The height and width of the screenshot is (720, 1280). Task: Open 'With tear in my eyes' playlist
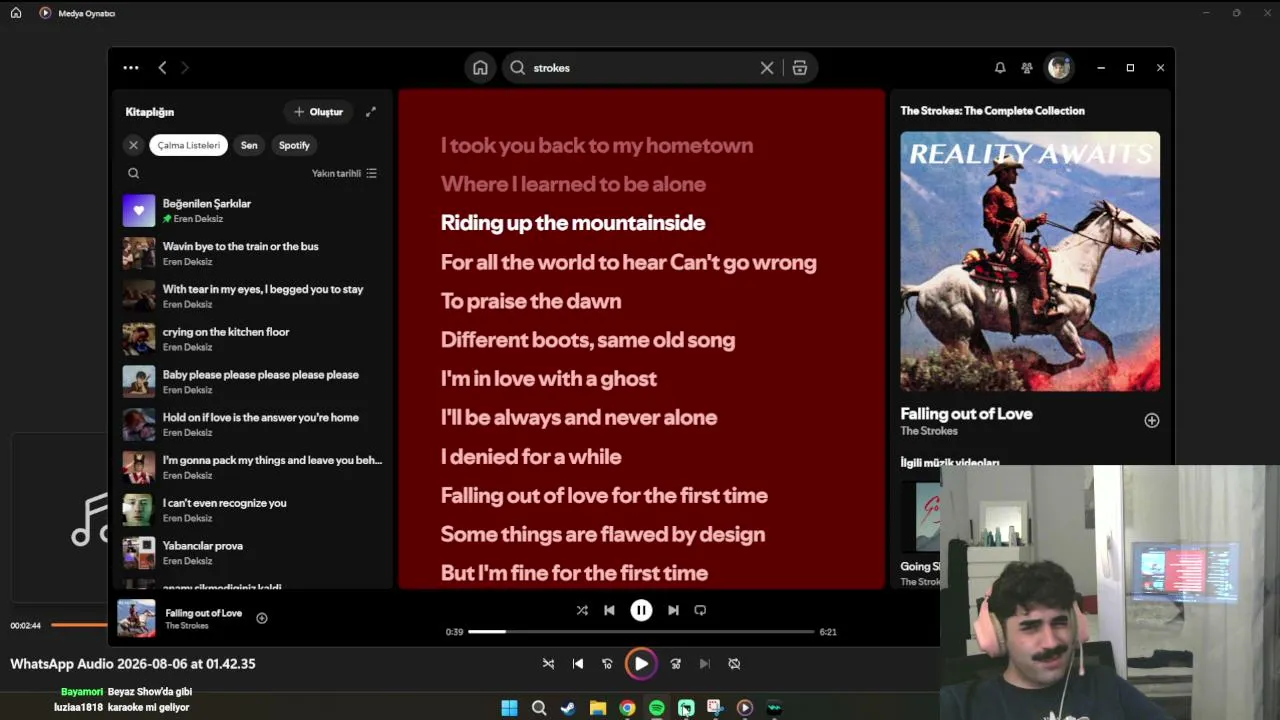point(252,297)
